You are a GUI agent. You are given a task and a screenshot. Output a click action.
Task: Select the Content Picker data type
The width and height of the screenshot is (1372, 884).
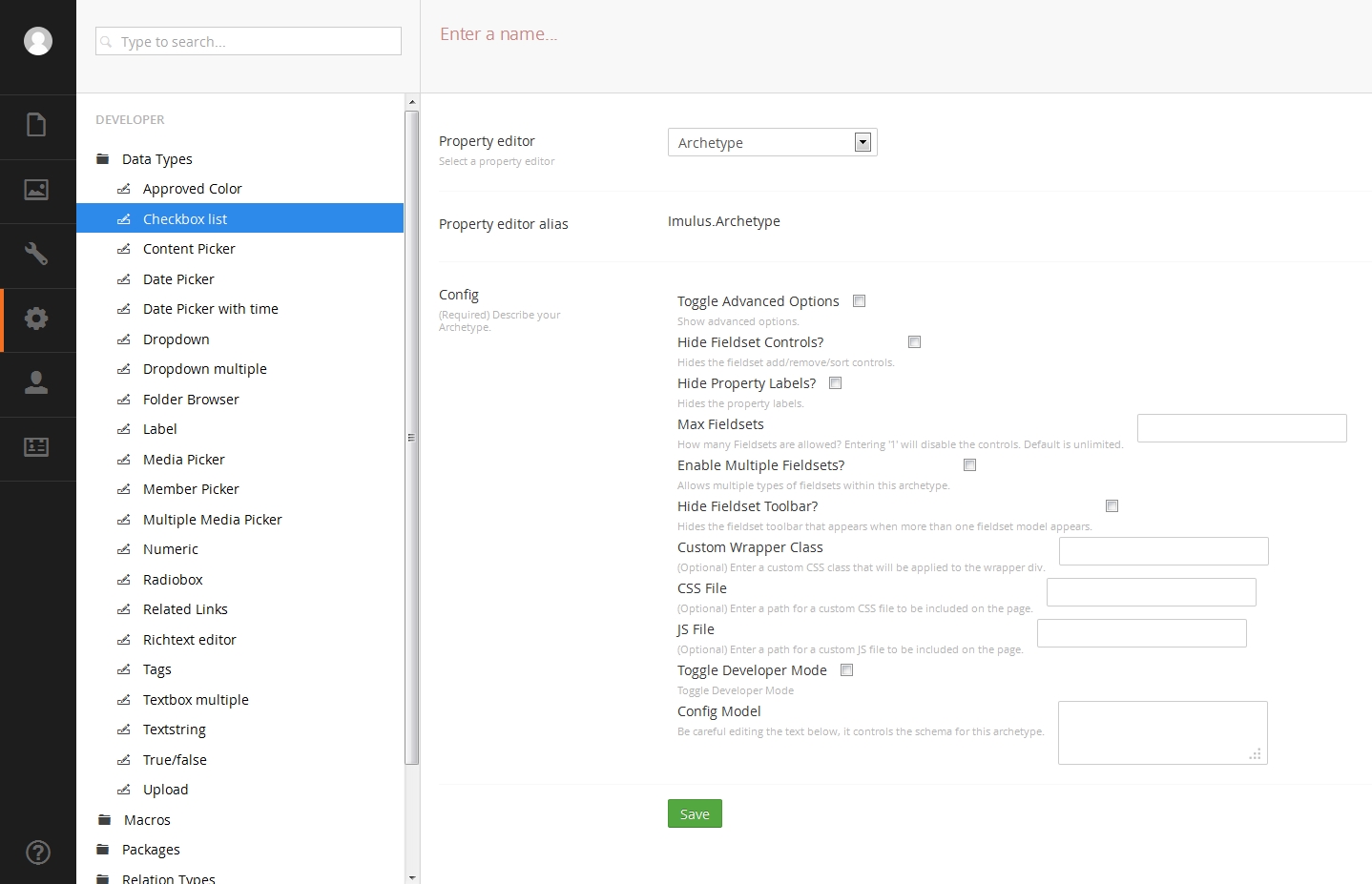coord(189,249)
